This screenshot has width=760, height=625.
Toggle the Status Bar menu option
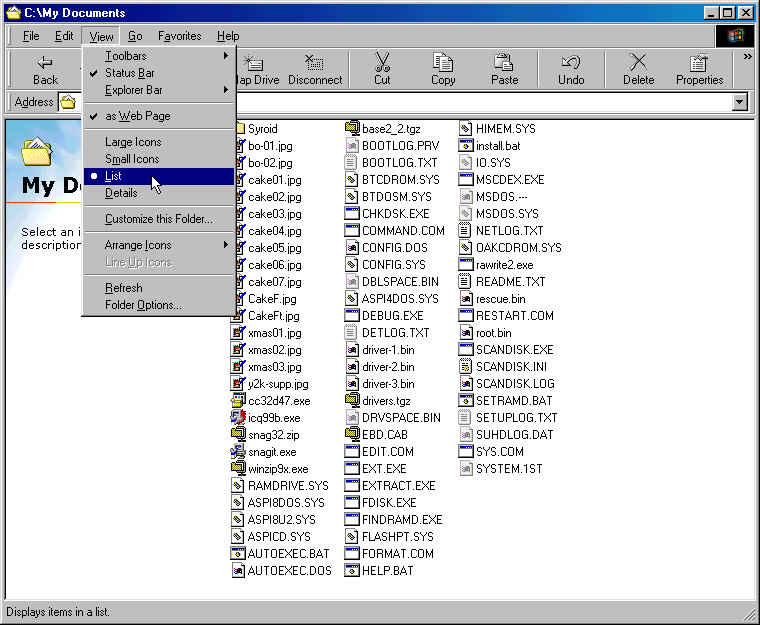129,73
